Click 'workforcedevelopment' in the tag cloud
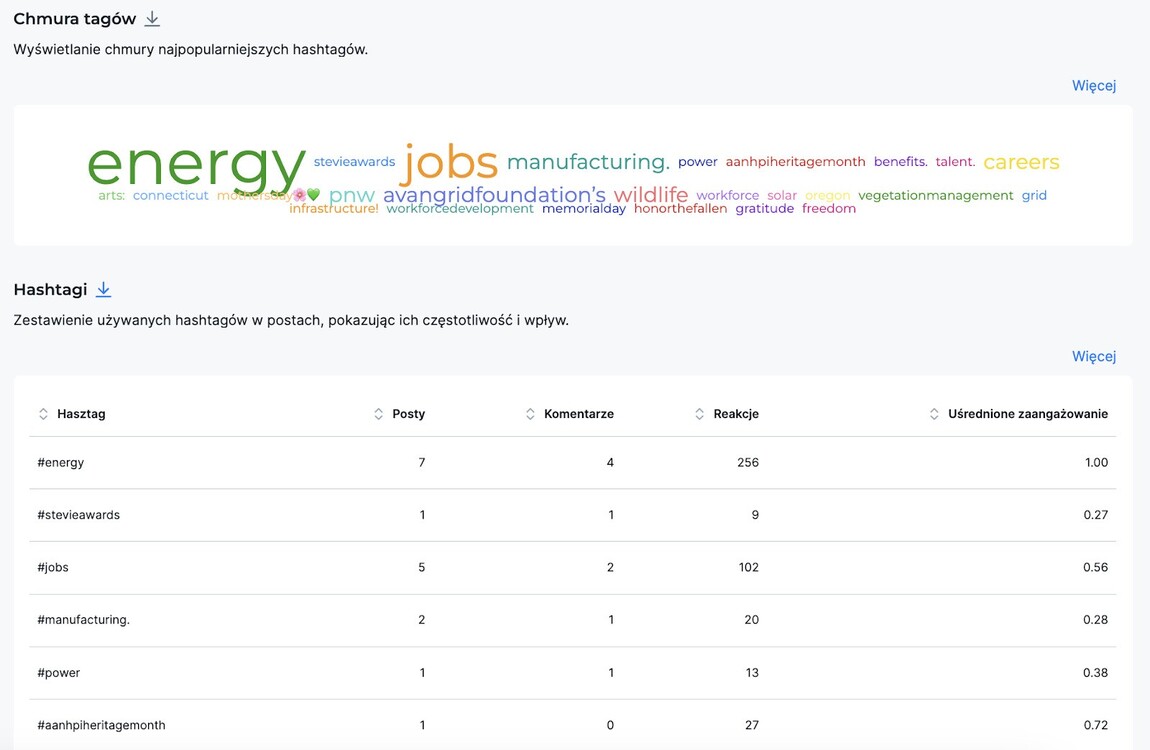This screenshot has width=1150, height=750. [460, 209]
